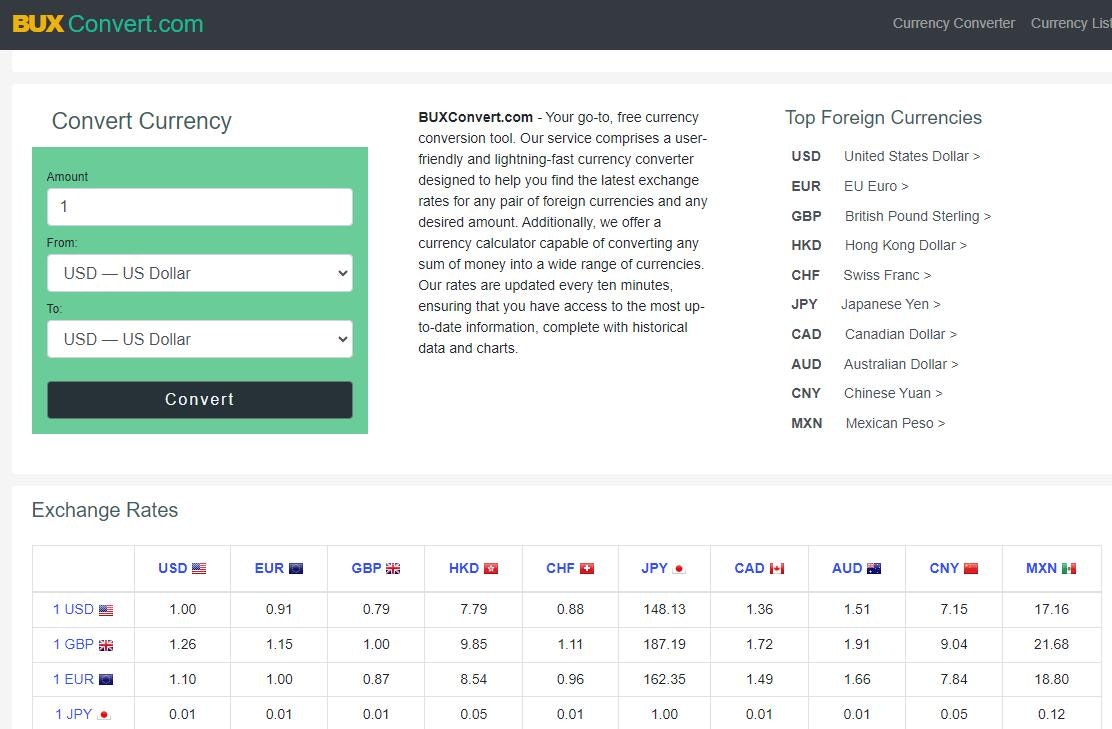Open the To currency dropdown

coord(199,339)
